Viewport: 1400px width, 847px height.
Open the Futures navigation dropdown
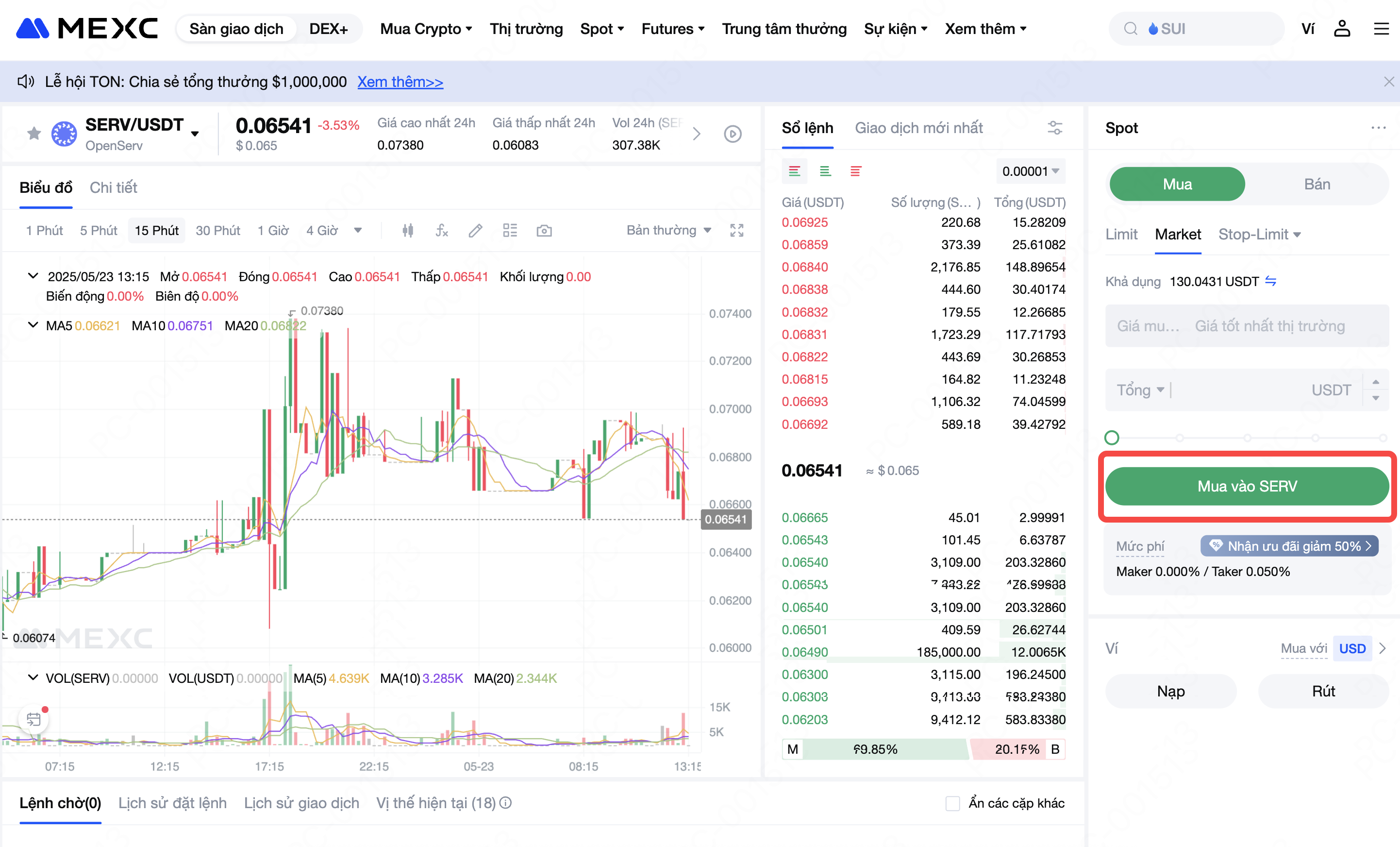[673, 29]
